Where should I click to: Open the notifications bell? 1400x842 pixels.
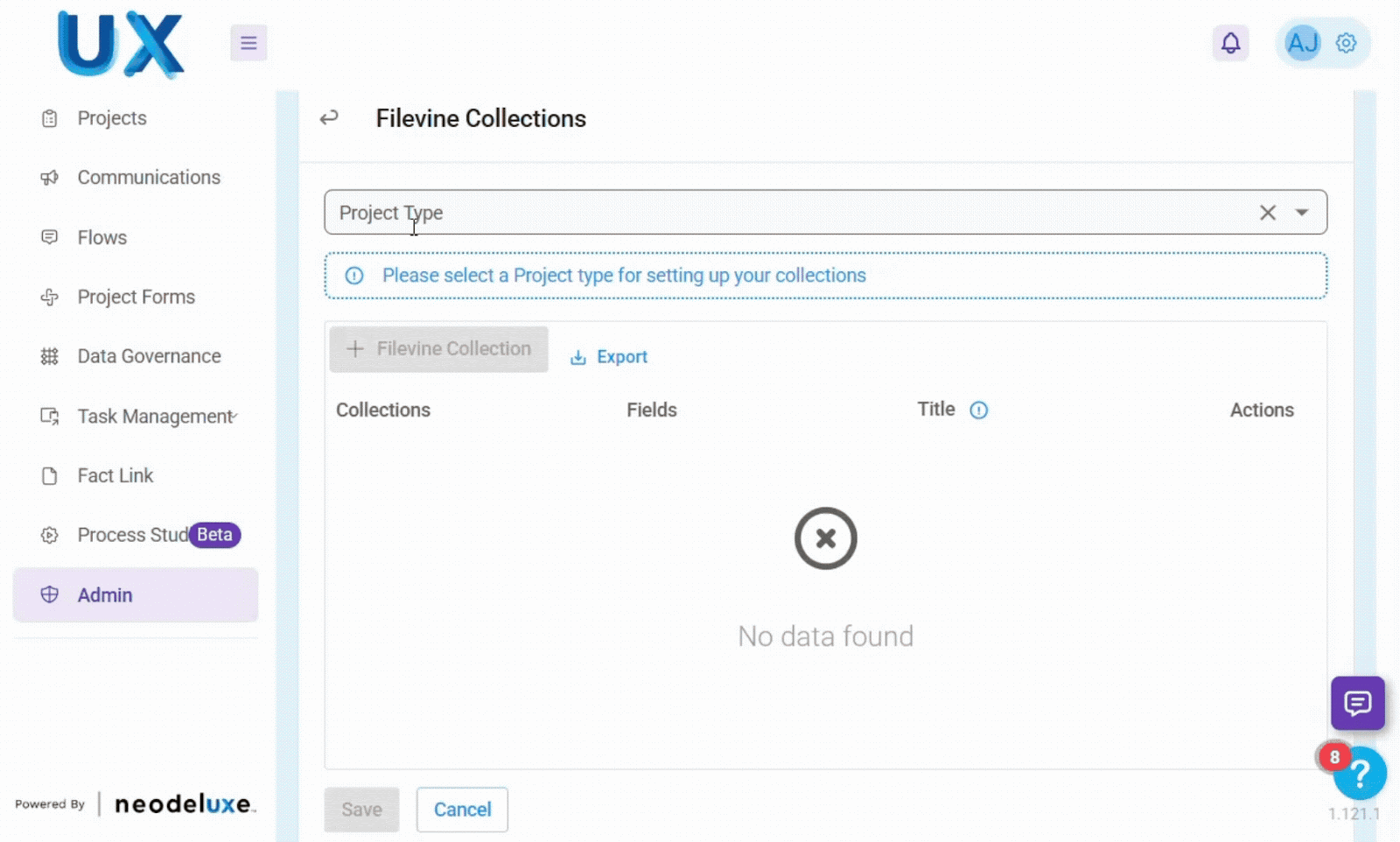pos(1230,43)
